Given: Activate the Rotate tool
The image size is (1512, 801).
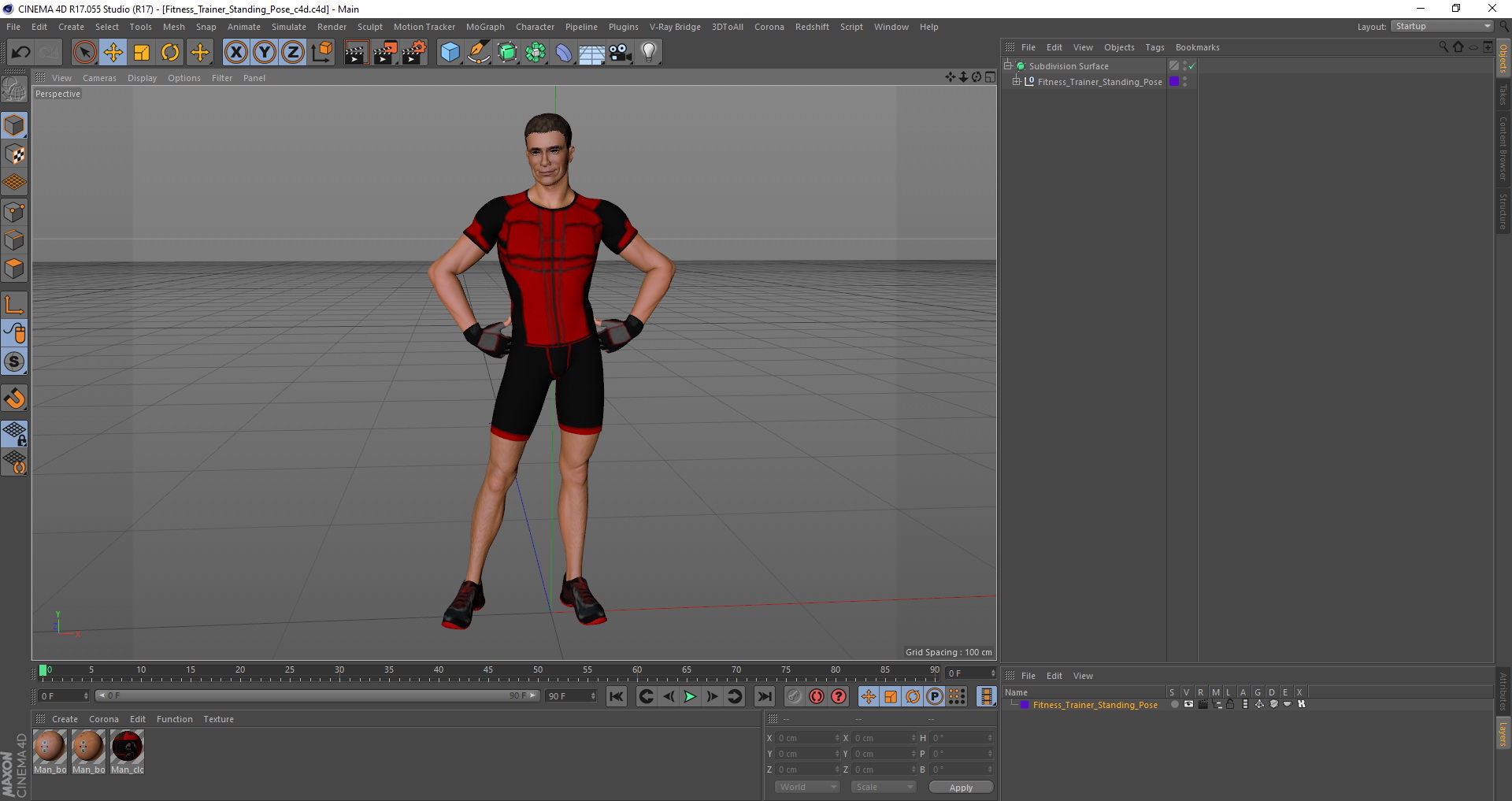Looking at the screenshot, I should tap(170, 53).
